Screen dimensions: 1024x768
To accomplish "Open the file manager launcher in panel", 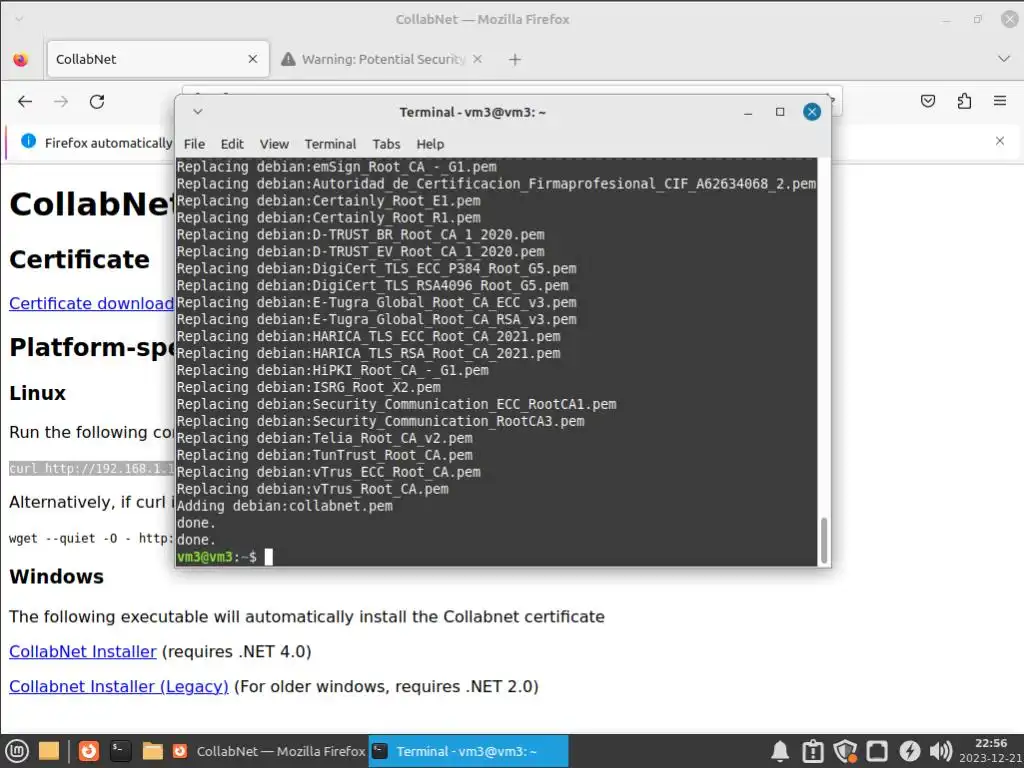I will [x=152, y=751].
